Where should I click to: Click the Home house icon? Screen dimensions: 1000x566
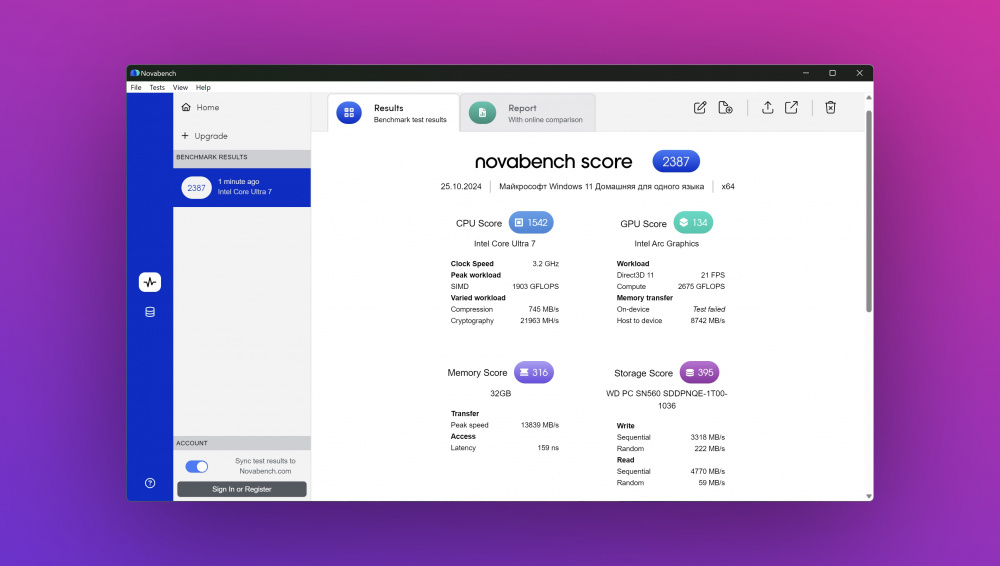[x=186, y=107]
